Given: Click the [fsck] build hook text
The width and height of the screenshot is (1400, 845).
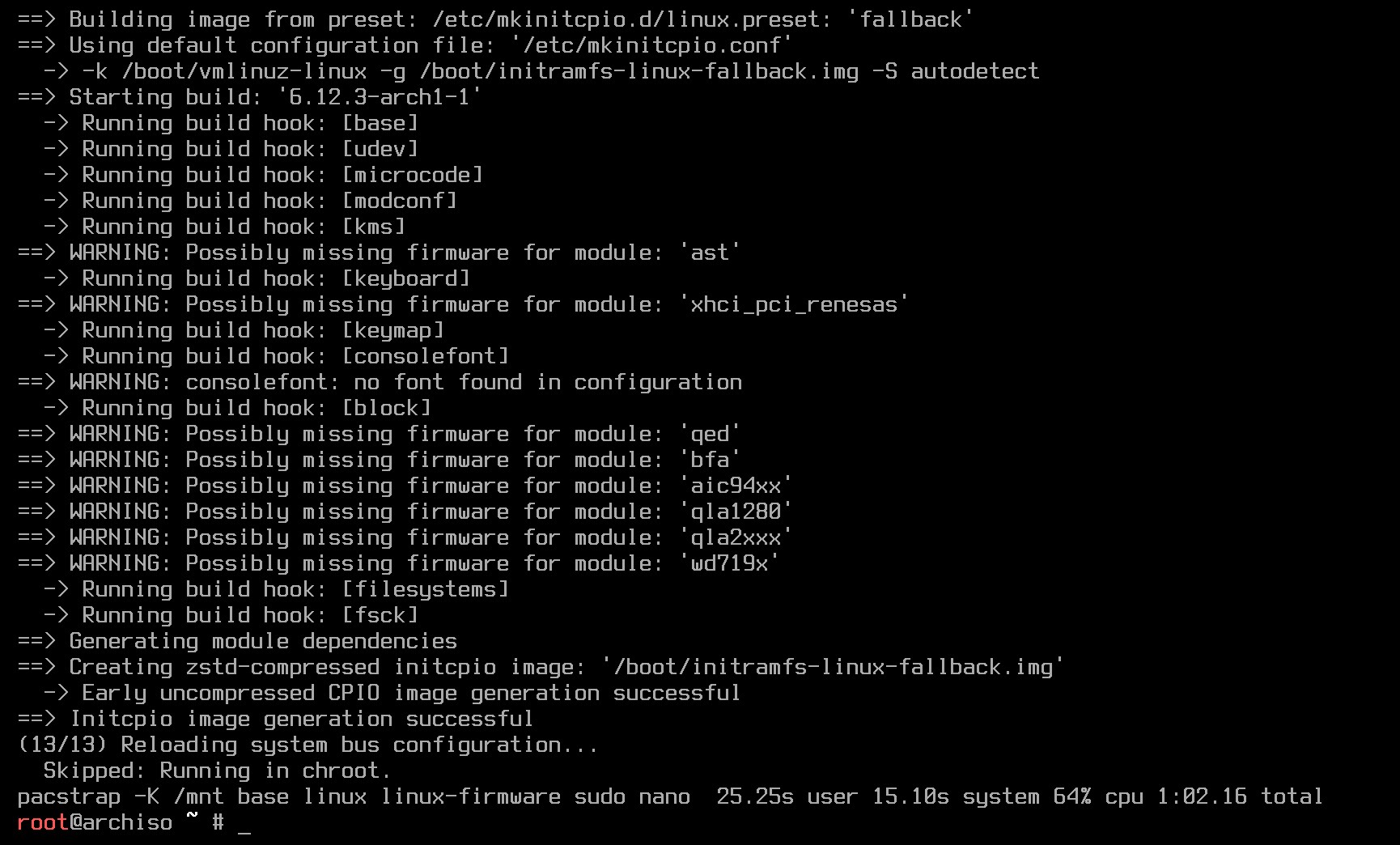Looking at the screenshot, I should coord(380,615).
